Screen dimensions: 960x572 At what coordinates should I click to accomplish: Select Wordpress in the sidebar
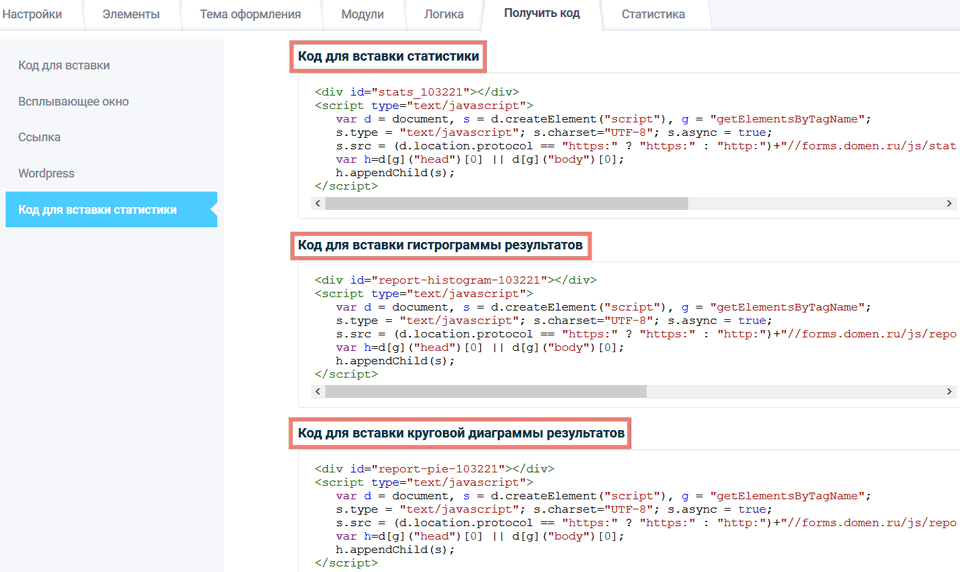click(x=46, y=173)
